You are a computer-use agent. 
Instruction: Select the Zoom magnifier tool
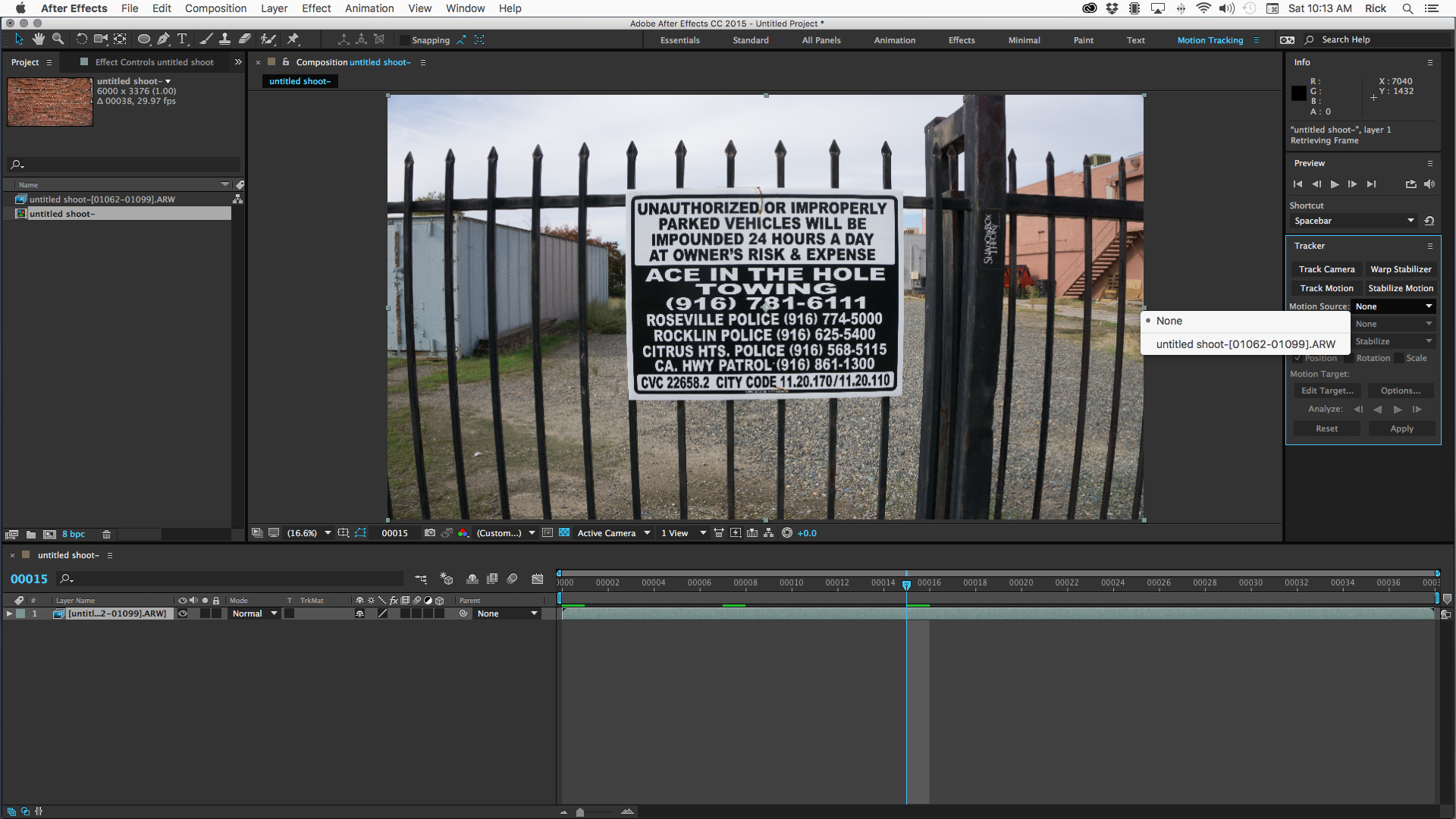coord(58,39)
